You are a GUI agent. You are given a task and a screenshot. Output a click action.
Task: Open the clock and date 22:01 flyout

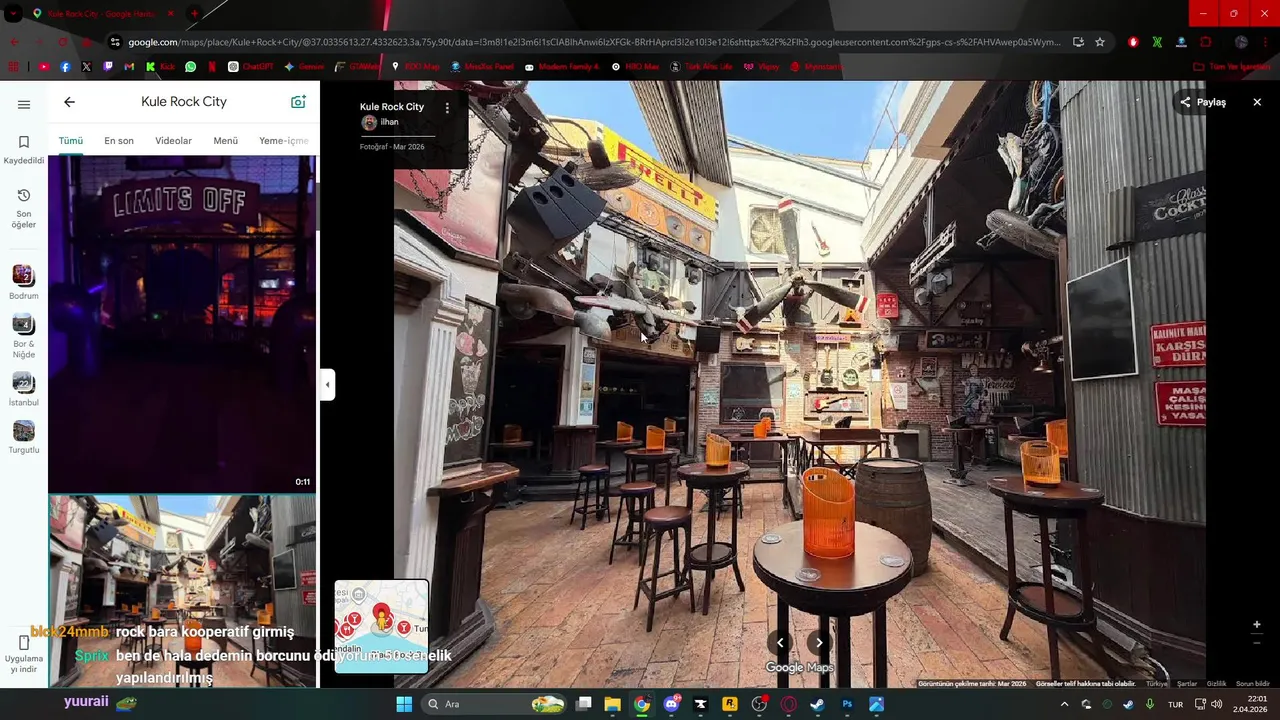(x=1251, y=704)
